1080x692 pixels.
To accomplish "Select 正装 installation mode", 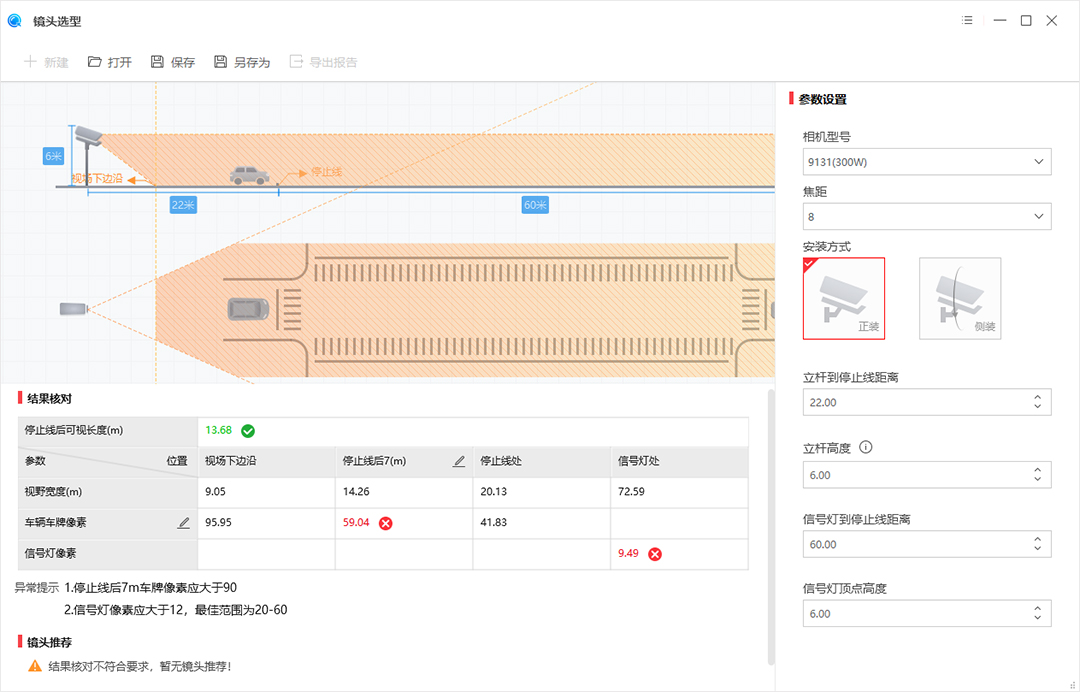I will tap(844, 298).
